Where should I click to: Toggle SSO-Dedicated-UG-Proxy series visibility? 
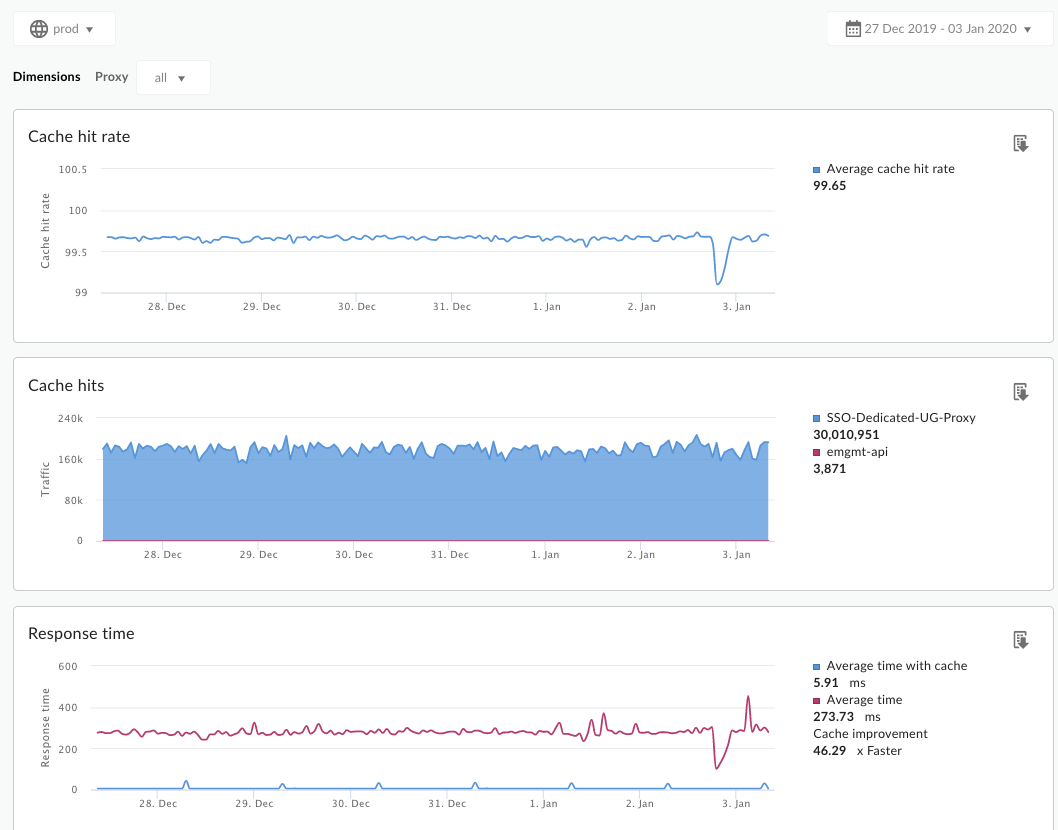click(900, 417)
